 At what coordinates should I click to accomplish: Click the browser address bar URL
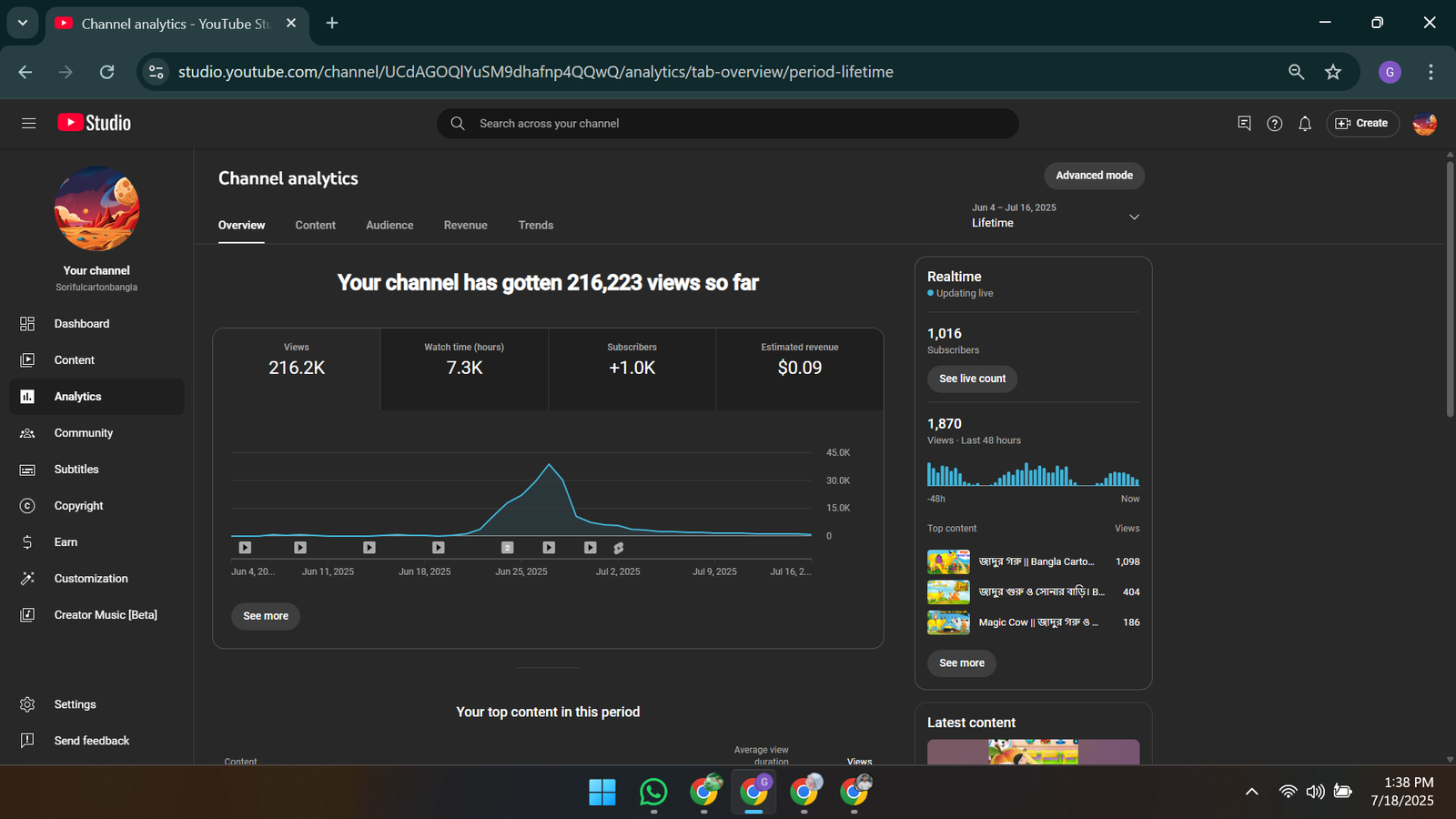(536, 72)
